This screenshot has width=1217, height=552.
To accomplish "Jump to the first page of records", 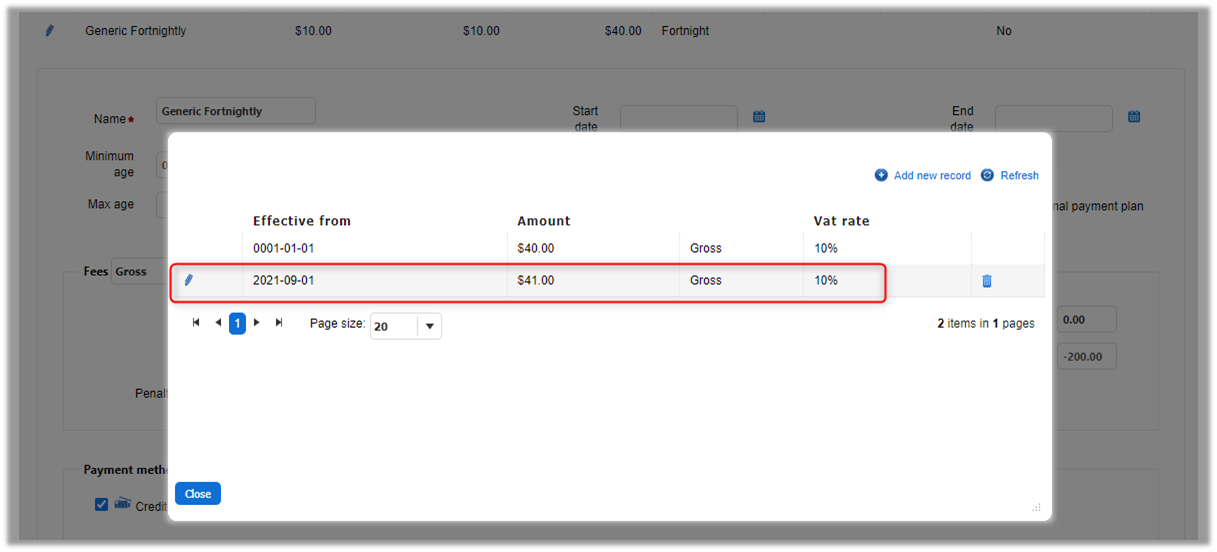I will coord(196,323).
